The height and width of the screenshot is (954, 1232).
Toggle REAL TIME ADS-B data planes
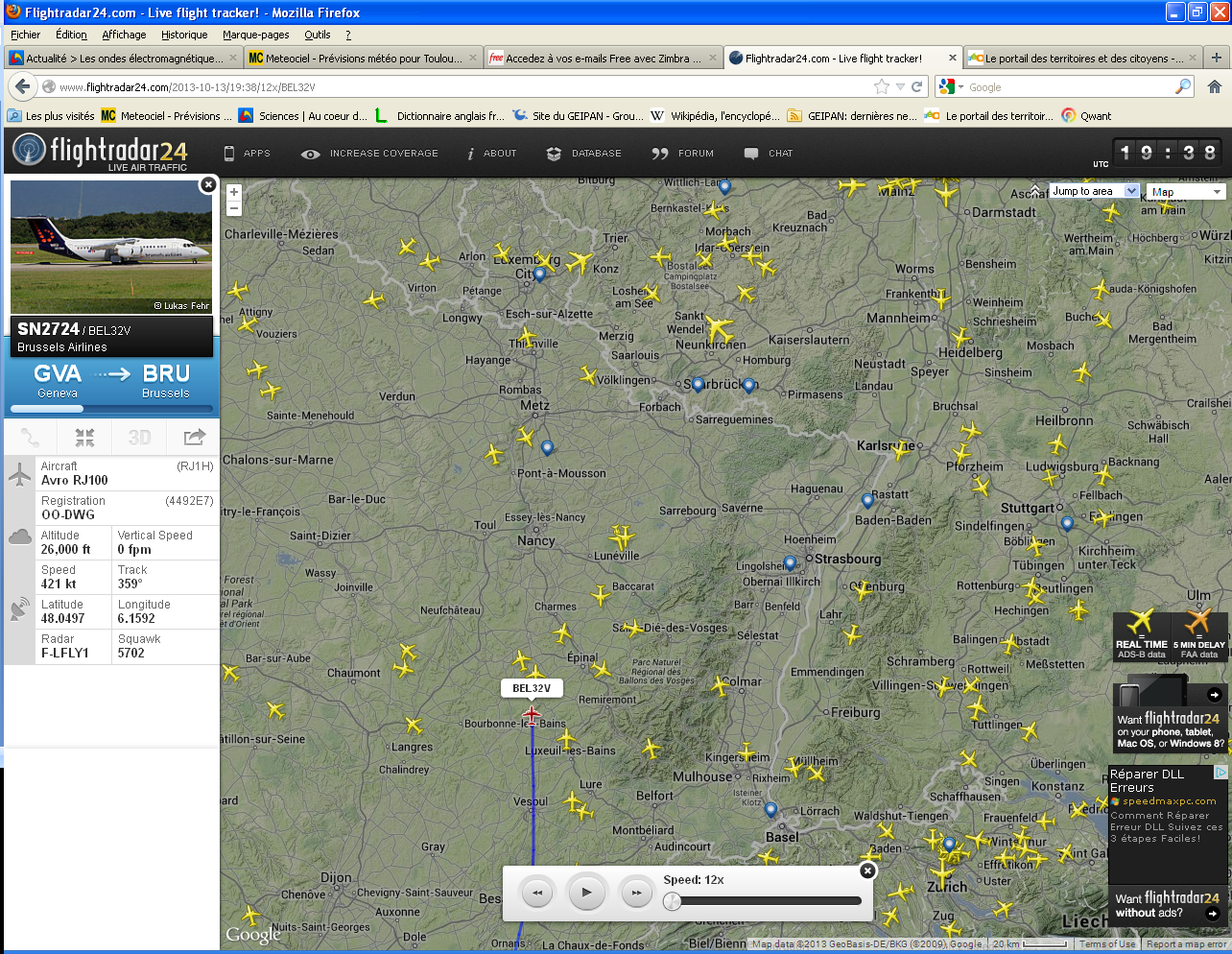tap(1141, 634)
